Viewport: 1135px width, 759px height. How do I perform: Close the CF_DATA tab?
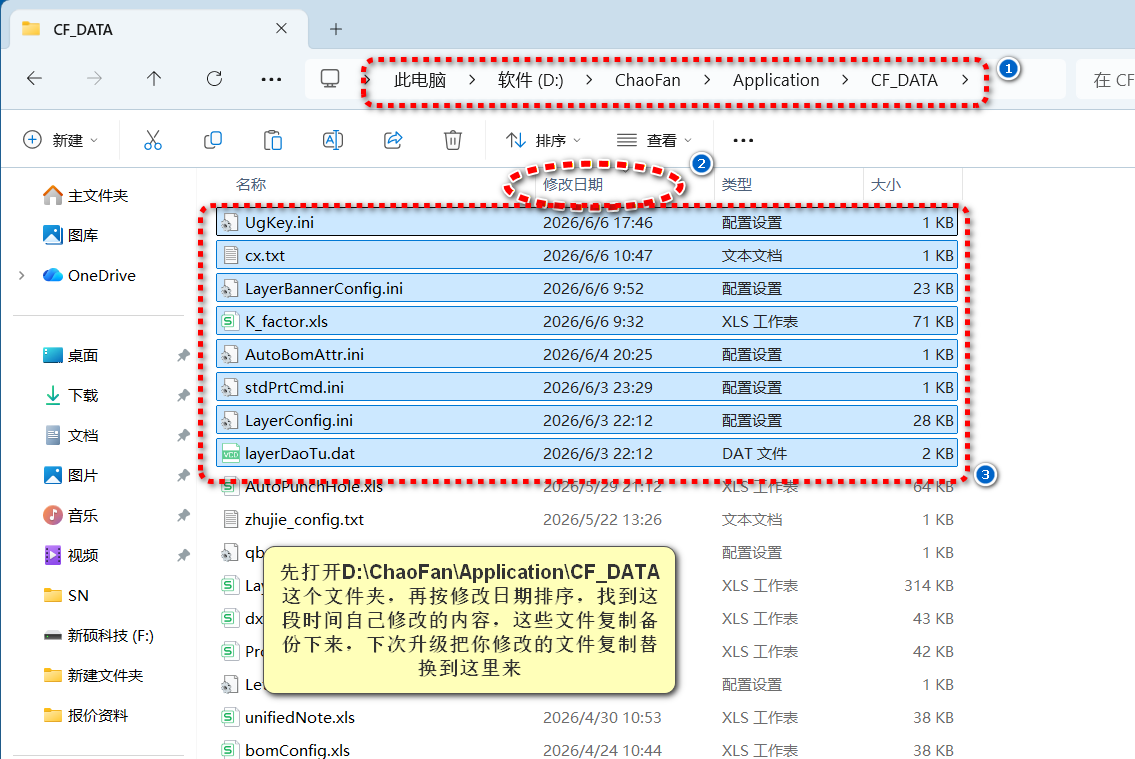(282, 28)
